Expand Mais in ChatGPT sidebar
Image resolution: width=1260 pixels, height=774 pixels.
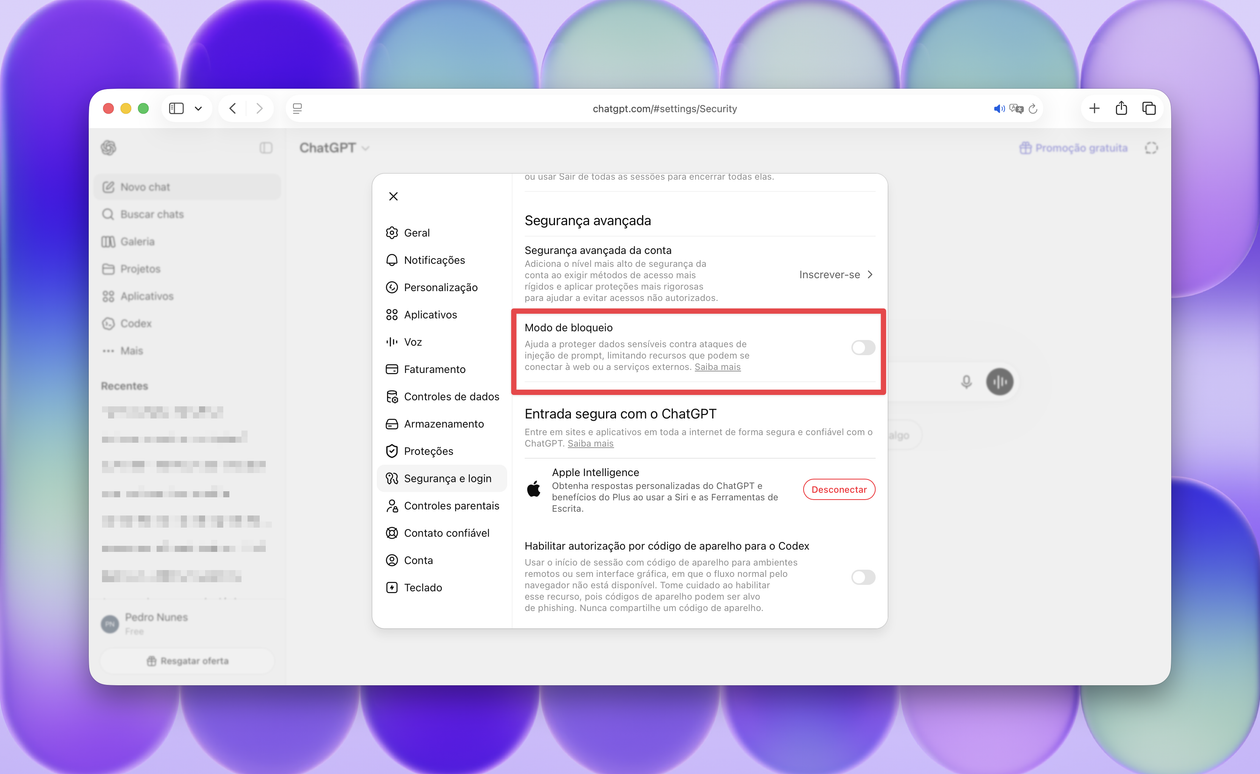188,351
